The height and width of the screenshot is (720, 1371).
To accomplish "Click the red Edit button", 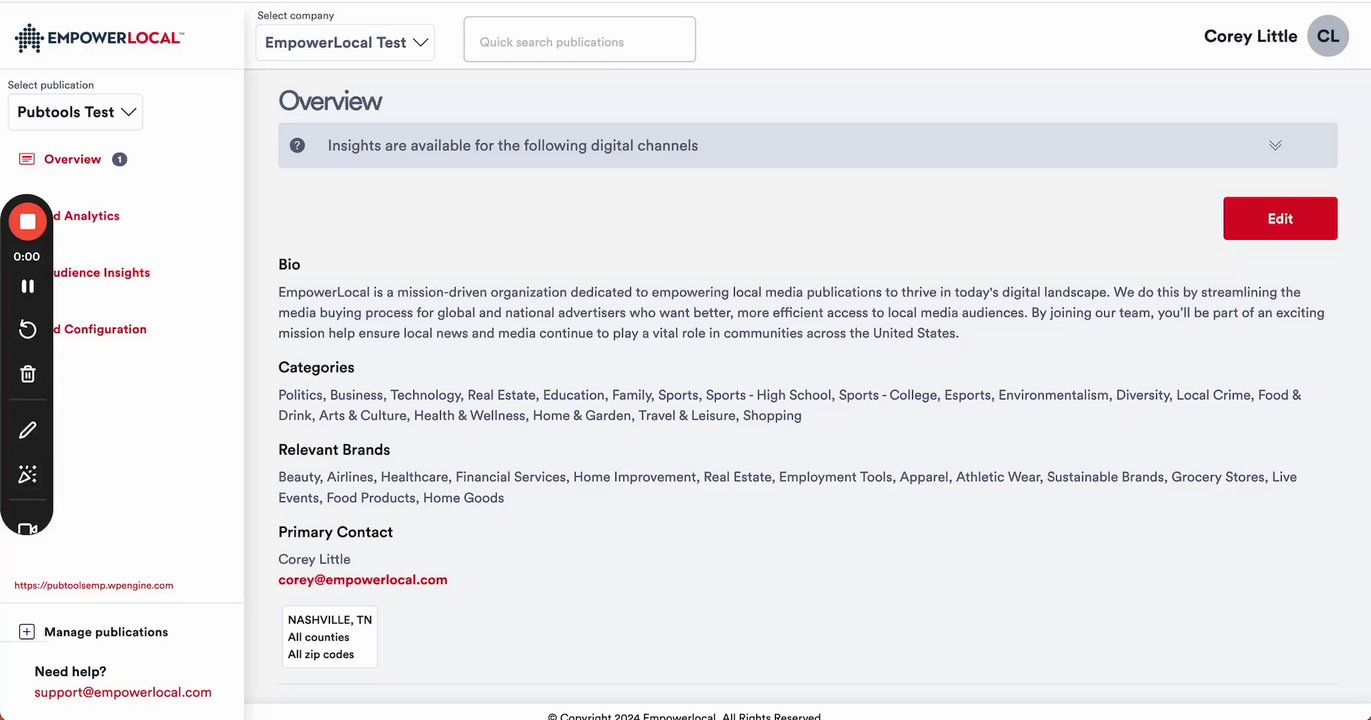I will (1280, 218).
